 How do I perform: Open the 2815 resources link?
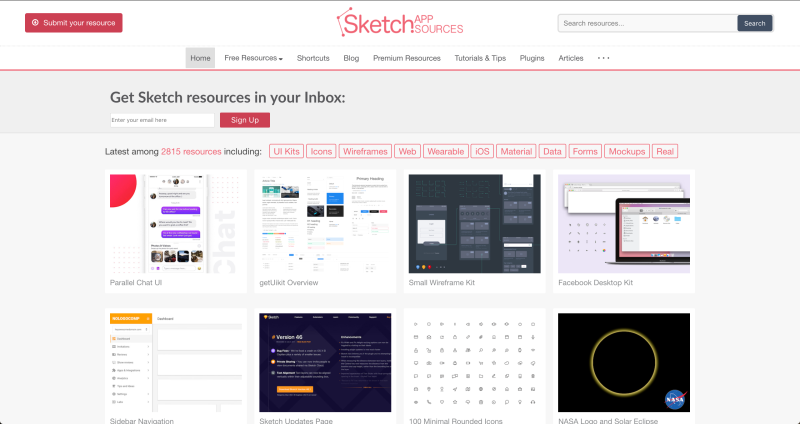coord(191,152)
